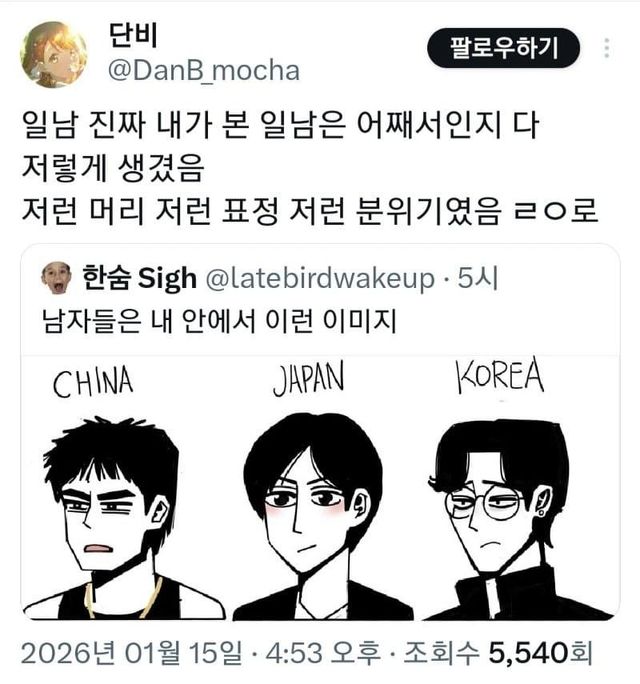
Task: Visit the @DanB_mocha handle link
Action: pyautogui.click(x=204, y=71)
